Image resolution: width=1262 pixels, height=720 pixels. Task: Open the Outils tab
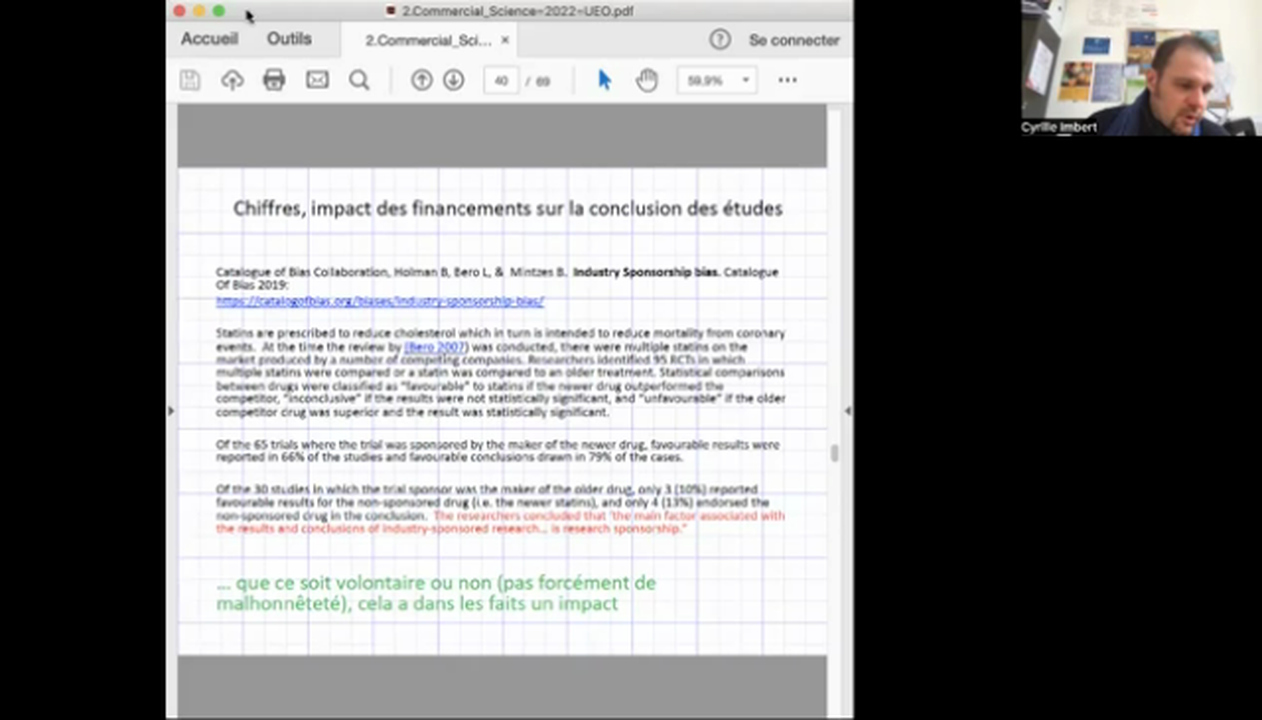(x=289, y=38)
